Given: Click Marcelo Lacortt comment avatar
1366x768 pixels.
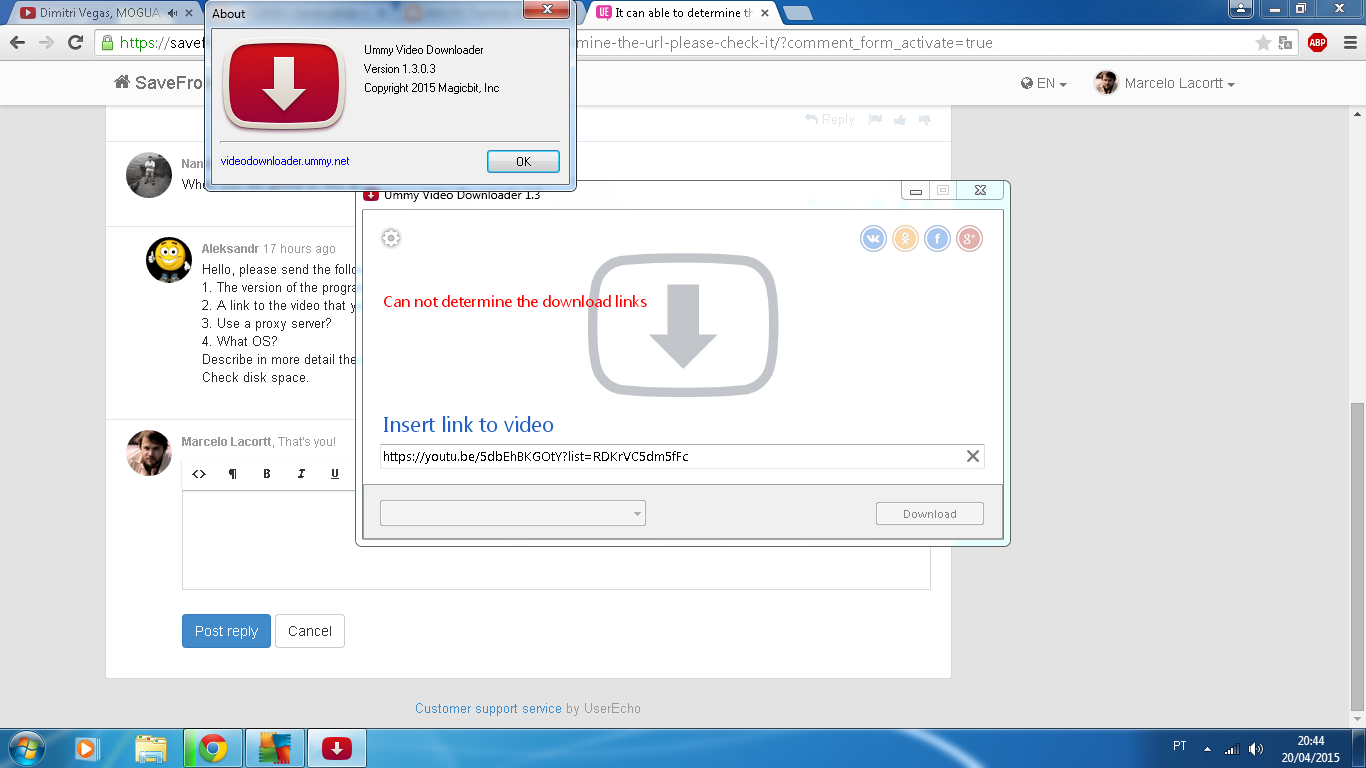Looking at the screenshot, I should pyautogui.click(x=149, y=453).
